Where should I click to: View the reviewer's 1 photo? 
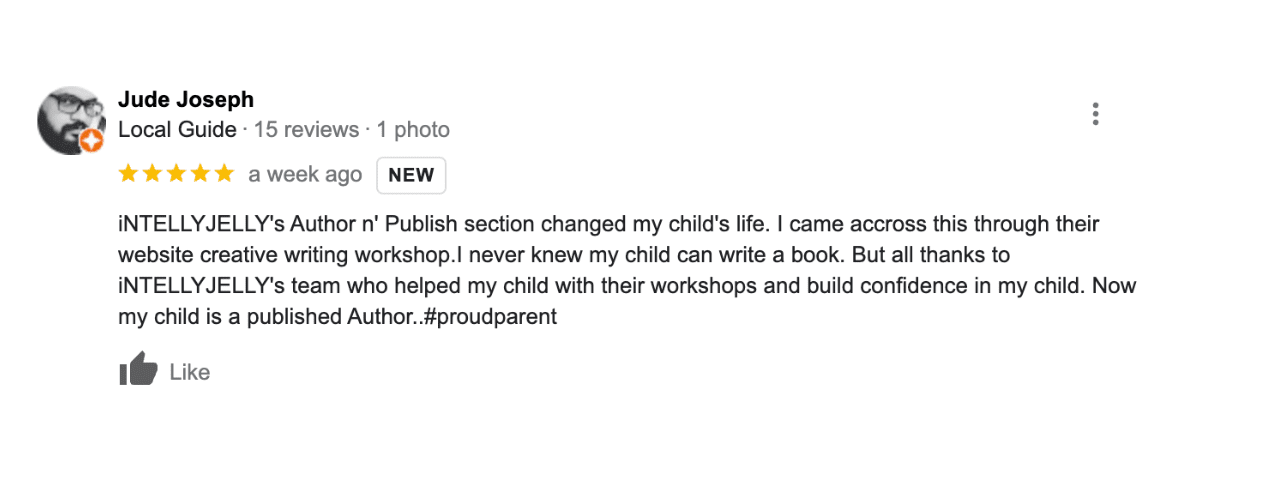413,130
